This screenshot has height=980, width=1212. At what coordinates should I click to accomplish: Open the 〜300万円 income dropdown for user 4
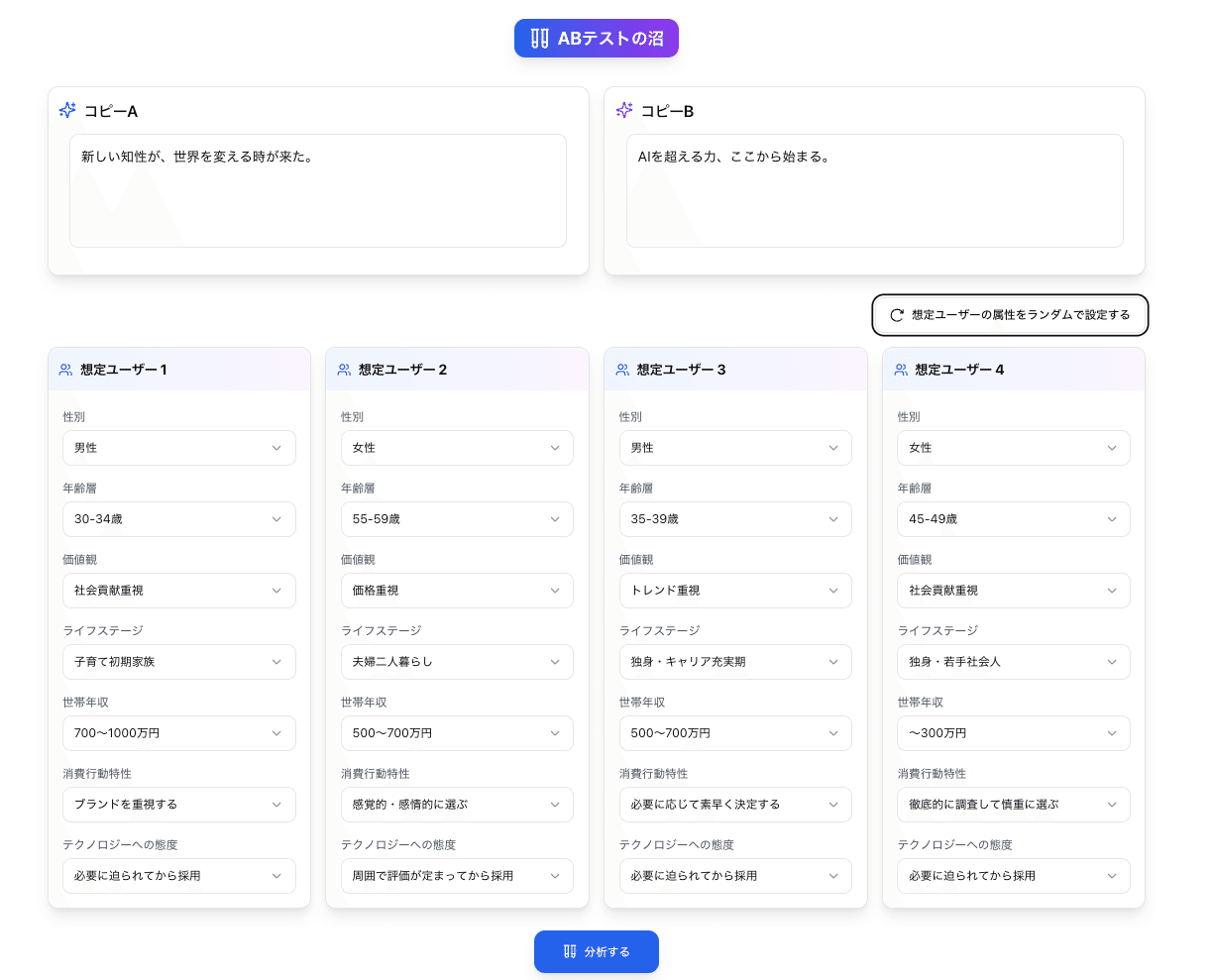[1013, 733]
